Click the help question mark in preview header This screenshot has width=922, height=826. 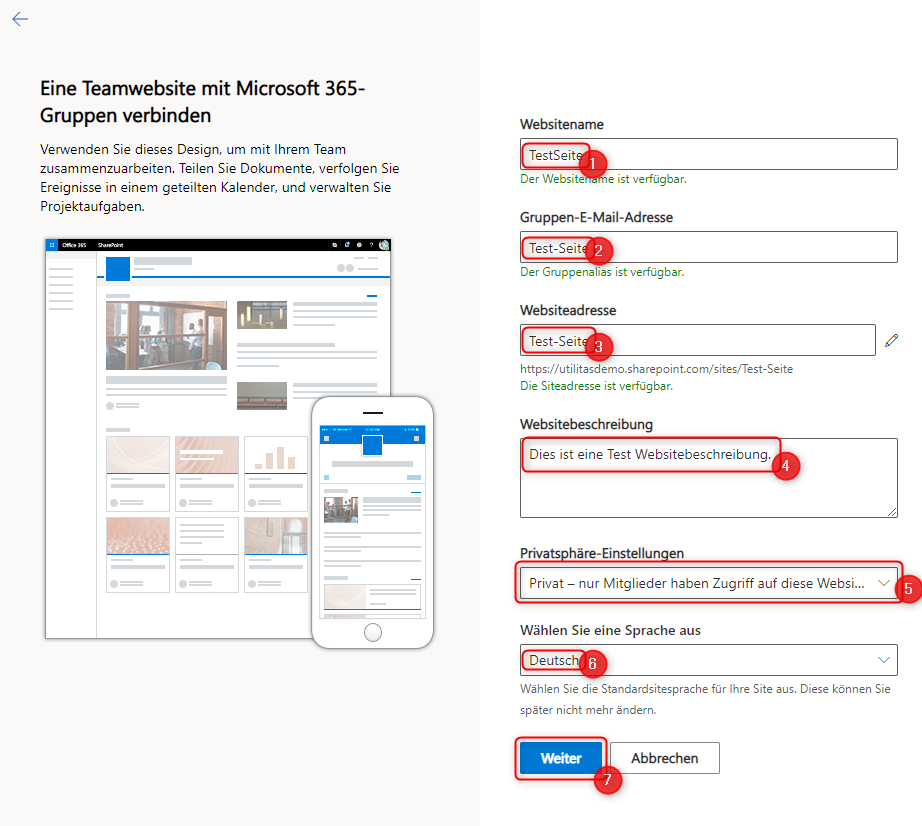(x=371, y=245)
